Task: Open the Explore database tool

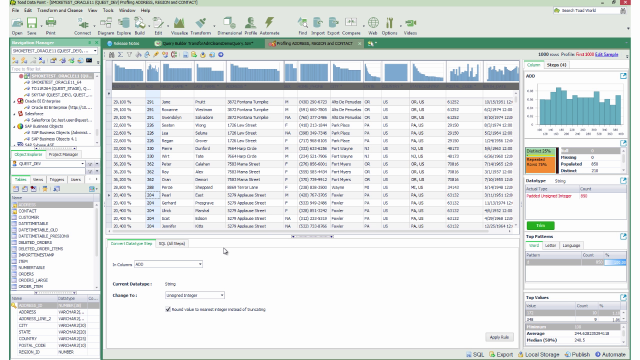Action: [124, 26]
